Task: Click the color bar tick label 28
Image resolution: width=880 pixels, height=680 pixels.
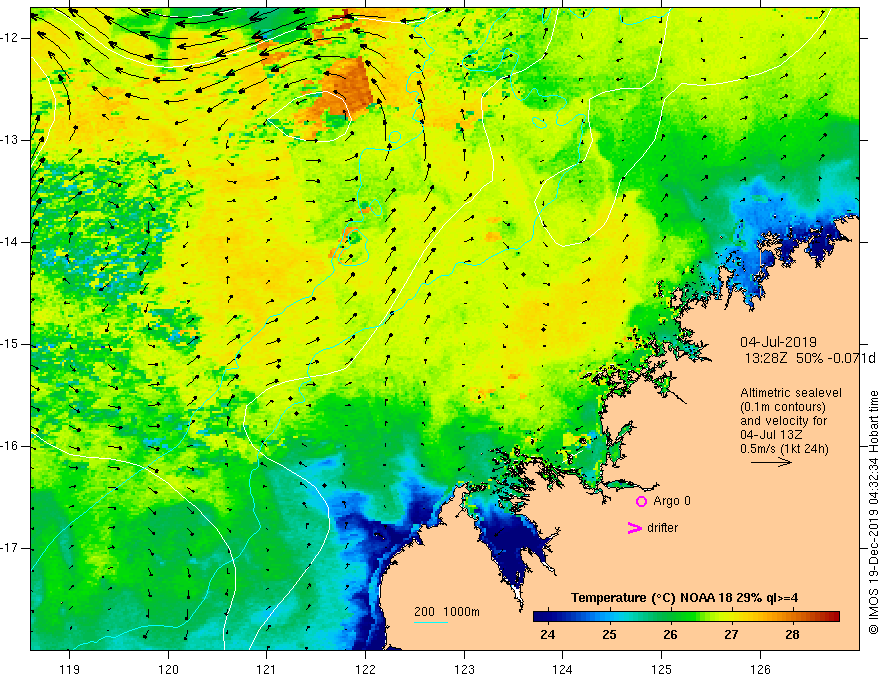Action: pos(792,635)
